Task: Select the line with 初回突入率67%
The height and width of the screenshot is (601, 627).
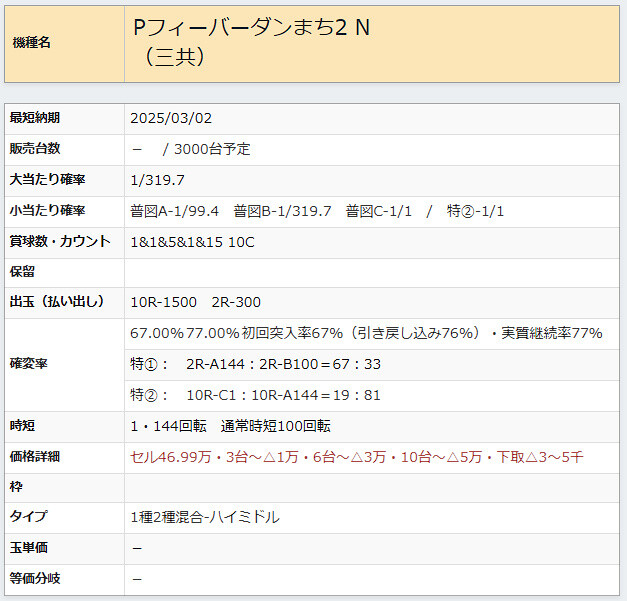Action: click(x=366, y=333)
